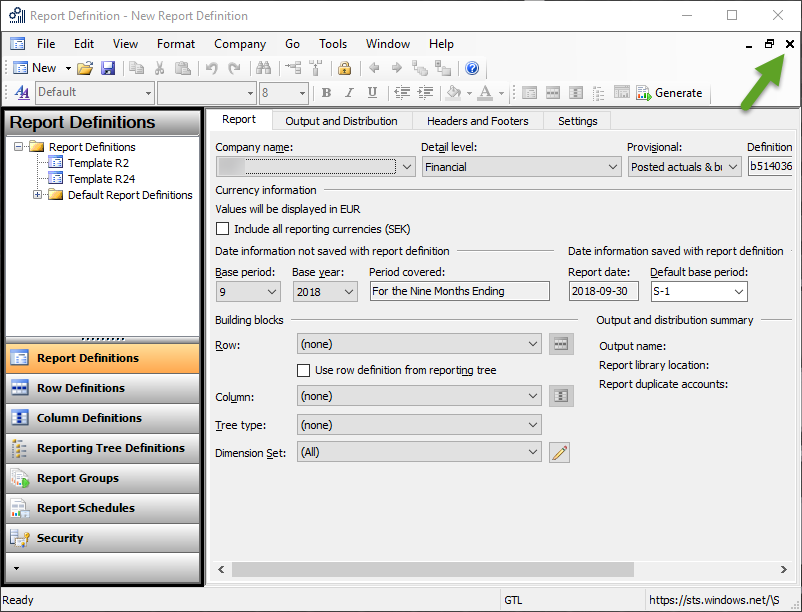Toggle bold formatting
Image resolution: width=802 pixels, height=612 pixels.
tap(326, 93)
